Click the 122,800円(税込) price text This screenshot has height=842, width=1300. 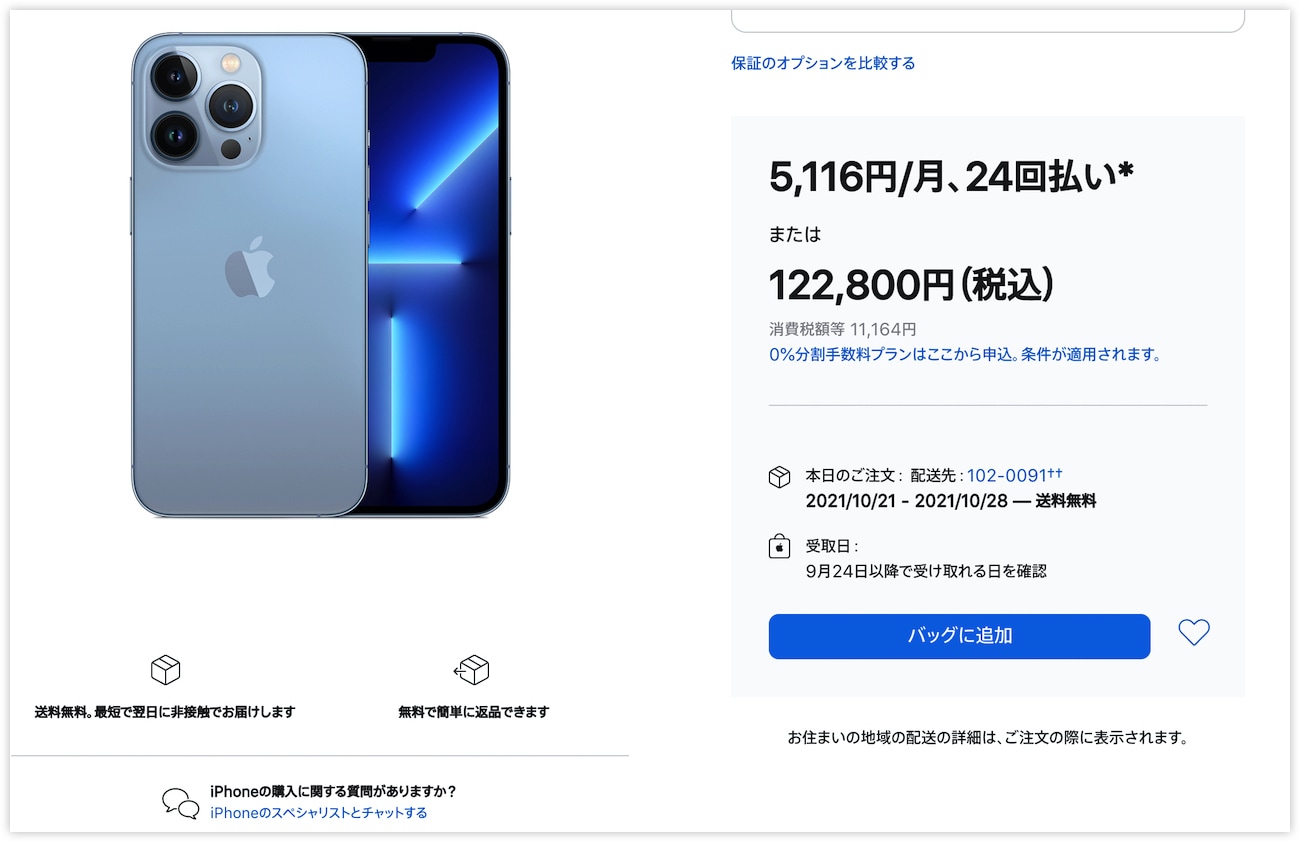coord(911,285)
